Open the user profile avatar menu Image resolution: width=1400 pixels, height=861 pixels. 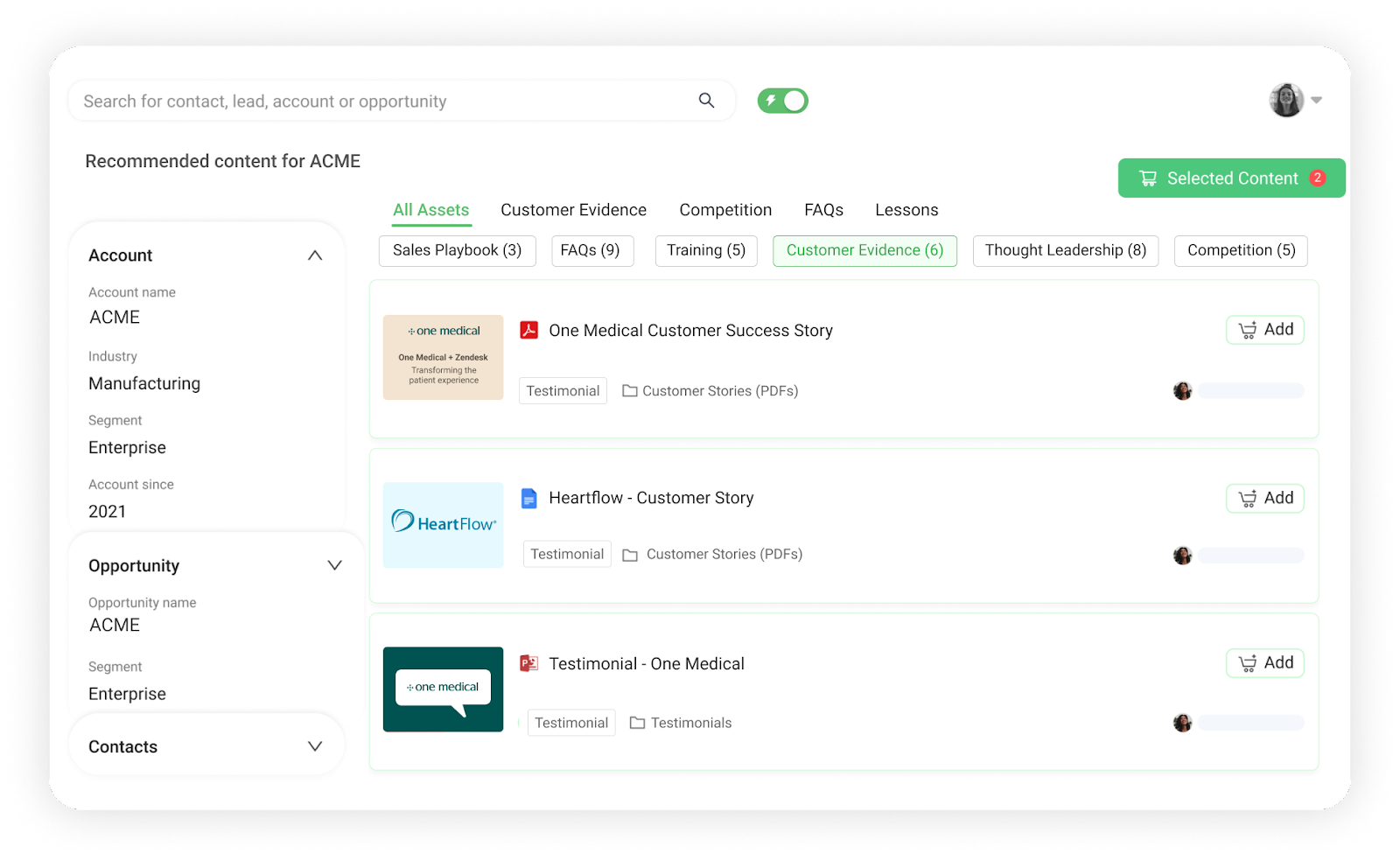(1286, 100)
